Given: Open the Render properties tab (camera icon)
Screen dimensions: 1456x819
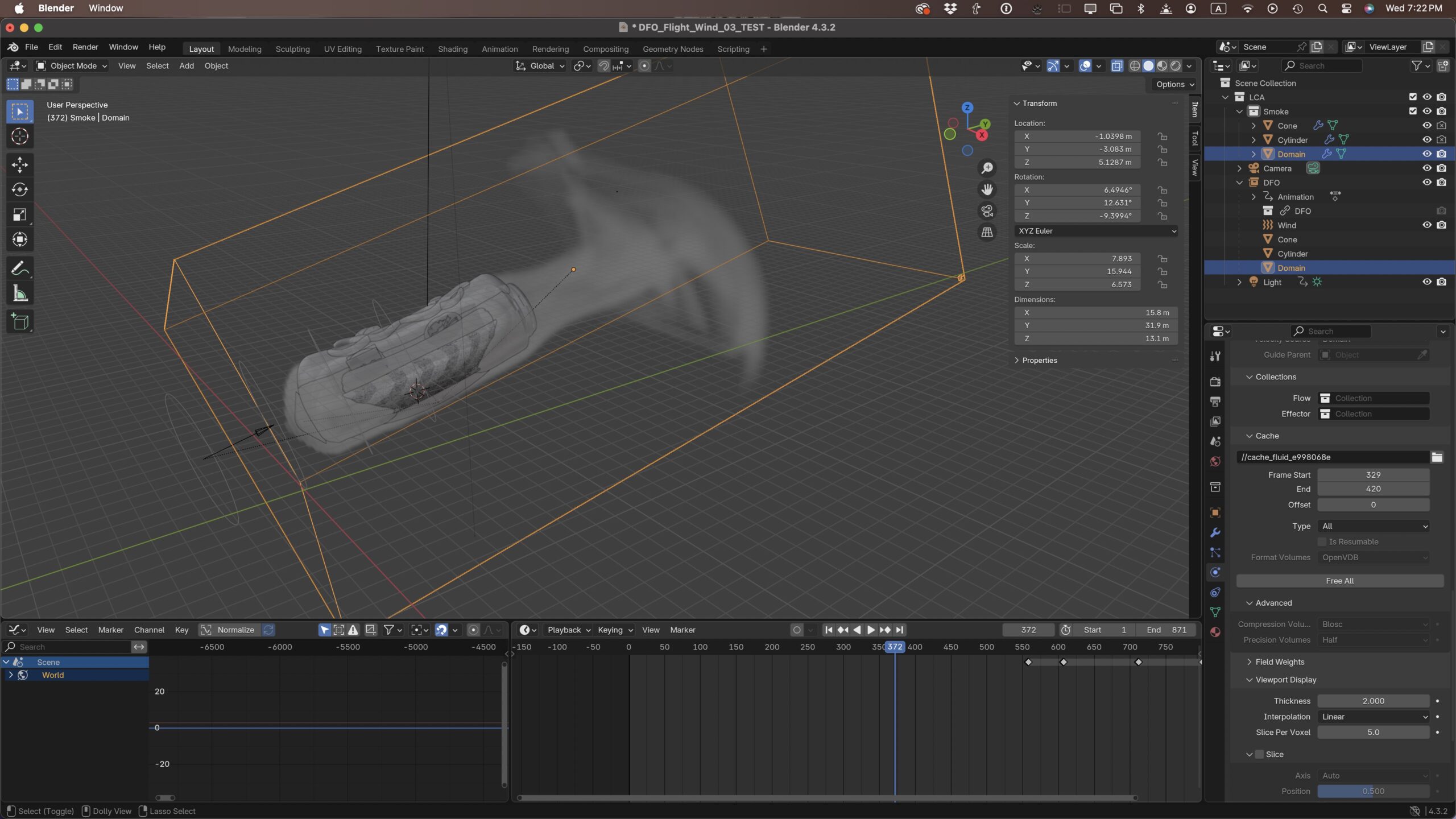Looking at the screenshot, I should (1215, 381).
